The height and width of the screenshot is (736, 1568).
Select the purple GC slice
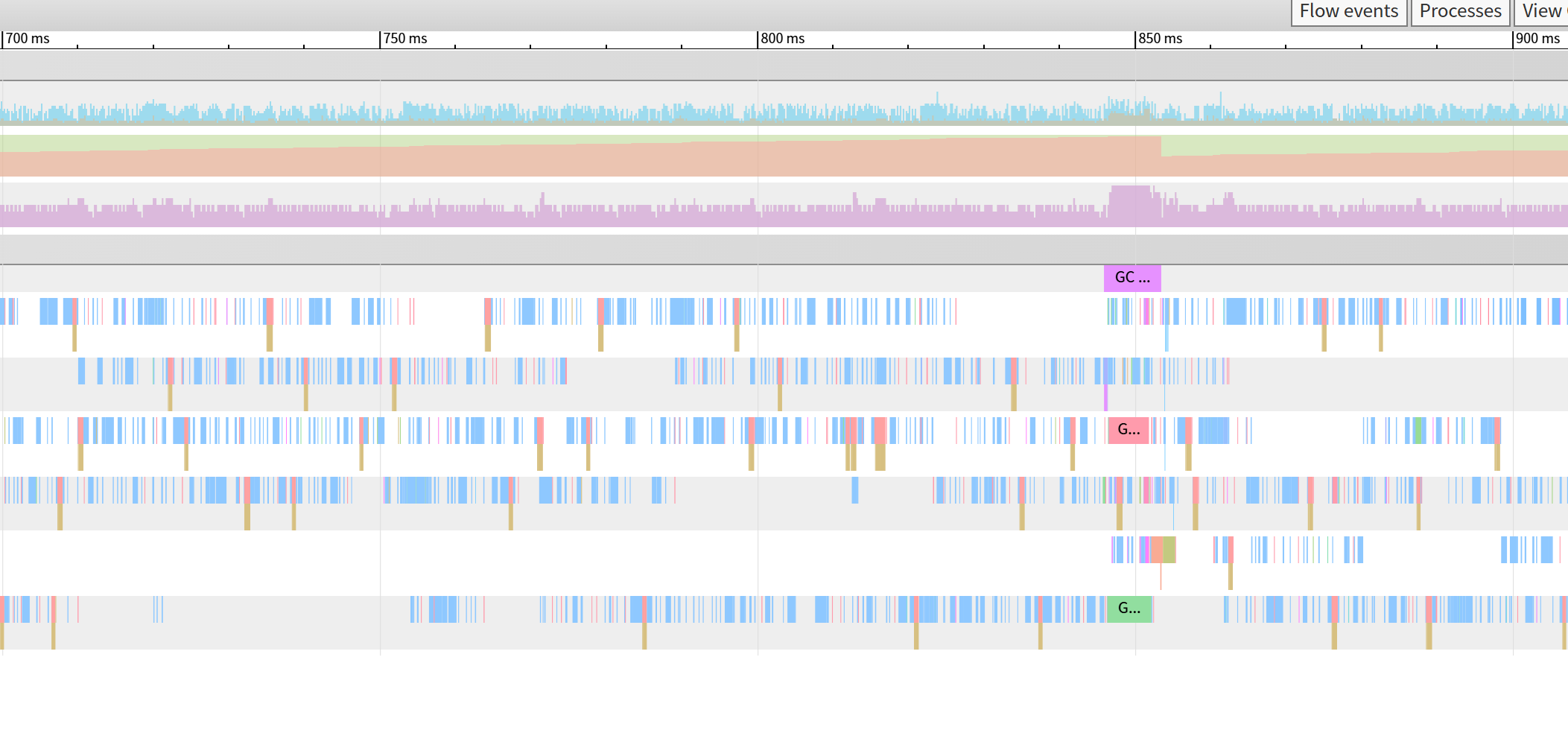(1131, 278)
